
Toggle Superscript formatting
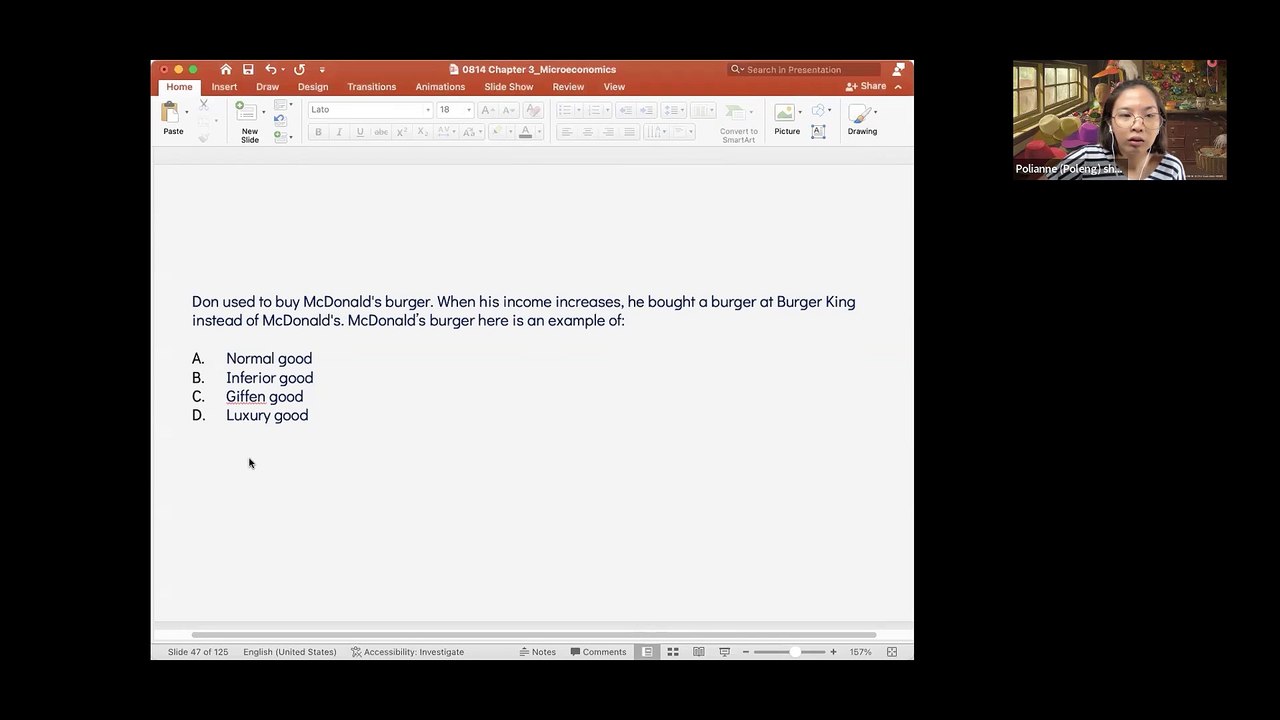pyautogui.click(x=402, y=132)
